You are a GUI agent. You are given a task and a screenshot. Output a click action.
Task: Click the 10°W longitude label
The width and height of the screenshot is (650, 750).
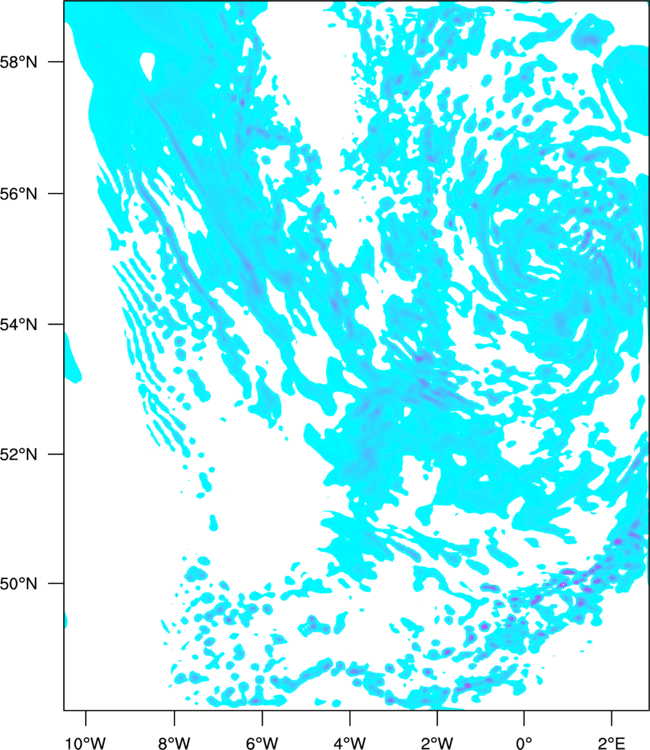[86, 743]
